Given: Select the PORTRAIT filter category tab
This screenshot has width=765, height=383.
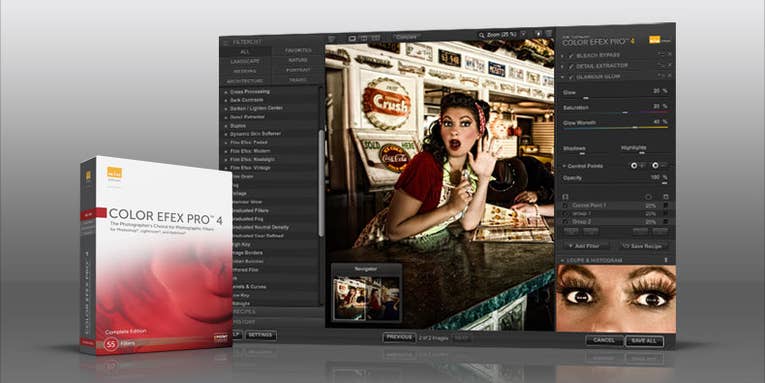Looking at the screenshot, I should pos(298,70).
